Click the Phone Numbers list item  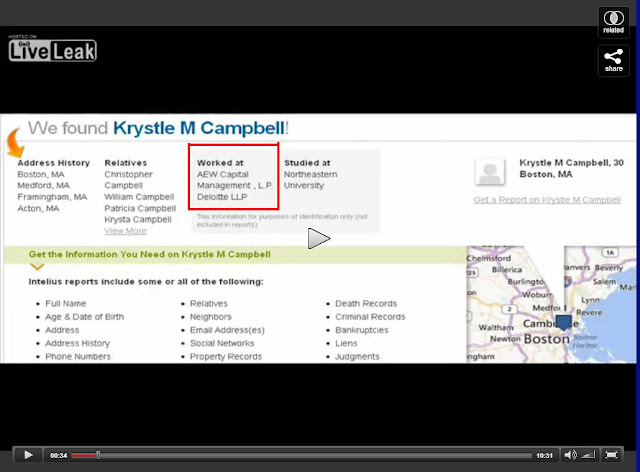pos(78,356)
